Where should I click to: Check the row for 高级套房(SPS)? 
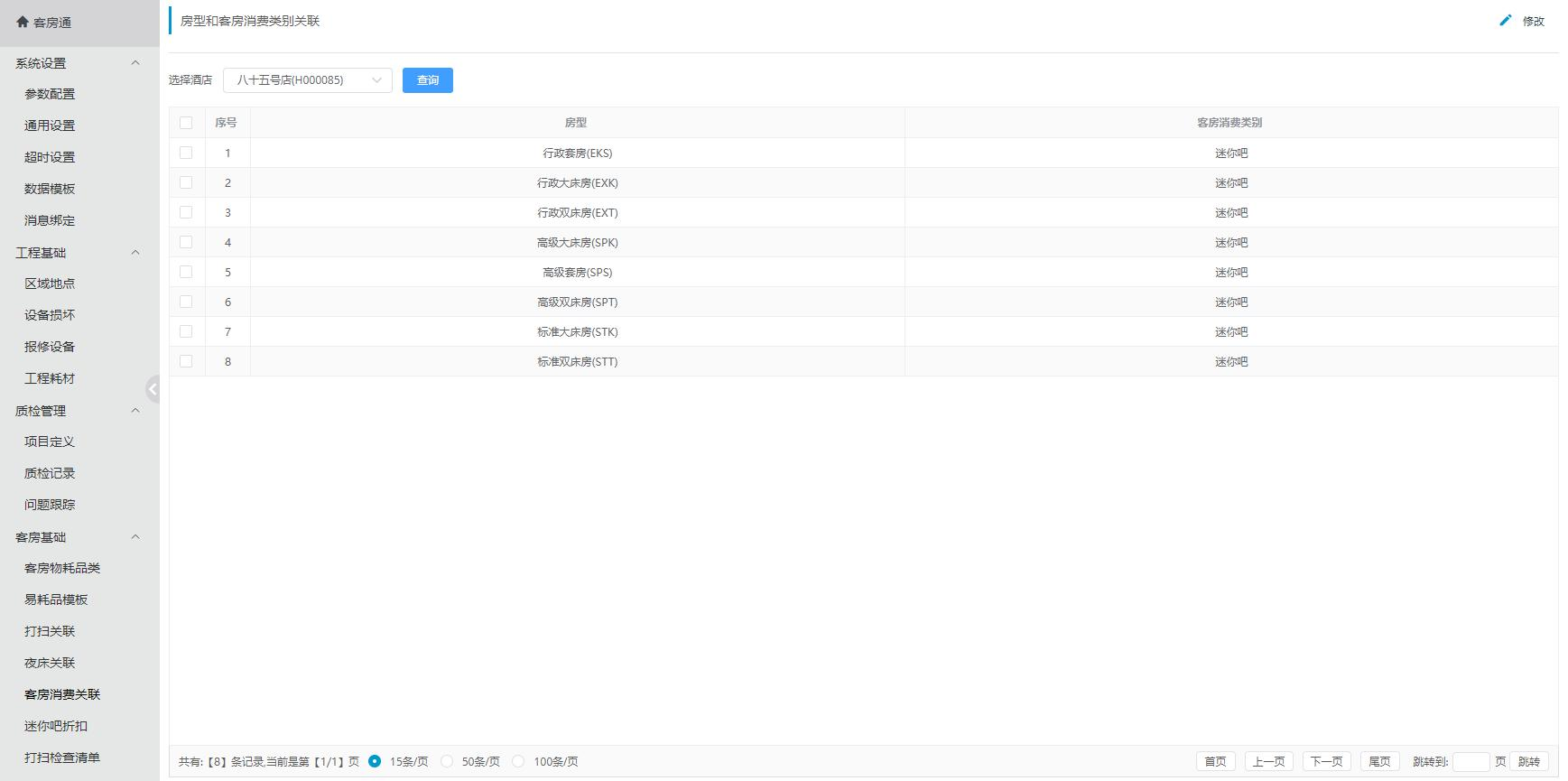pos(186,272)
